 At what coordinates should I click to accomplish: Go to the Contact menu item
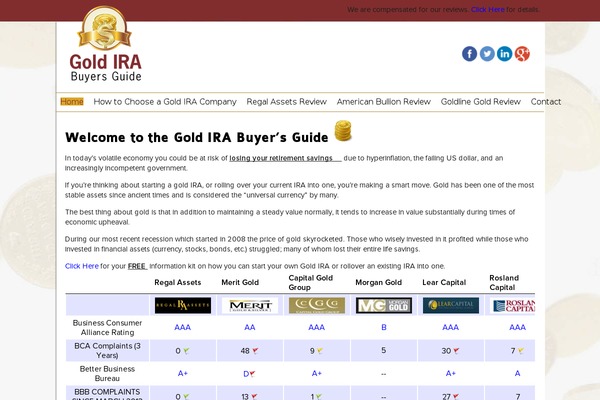tap(546, 102)
